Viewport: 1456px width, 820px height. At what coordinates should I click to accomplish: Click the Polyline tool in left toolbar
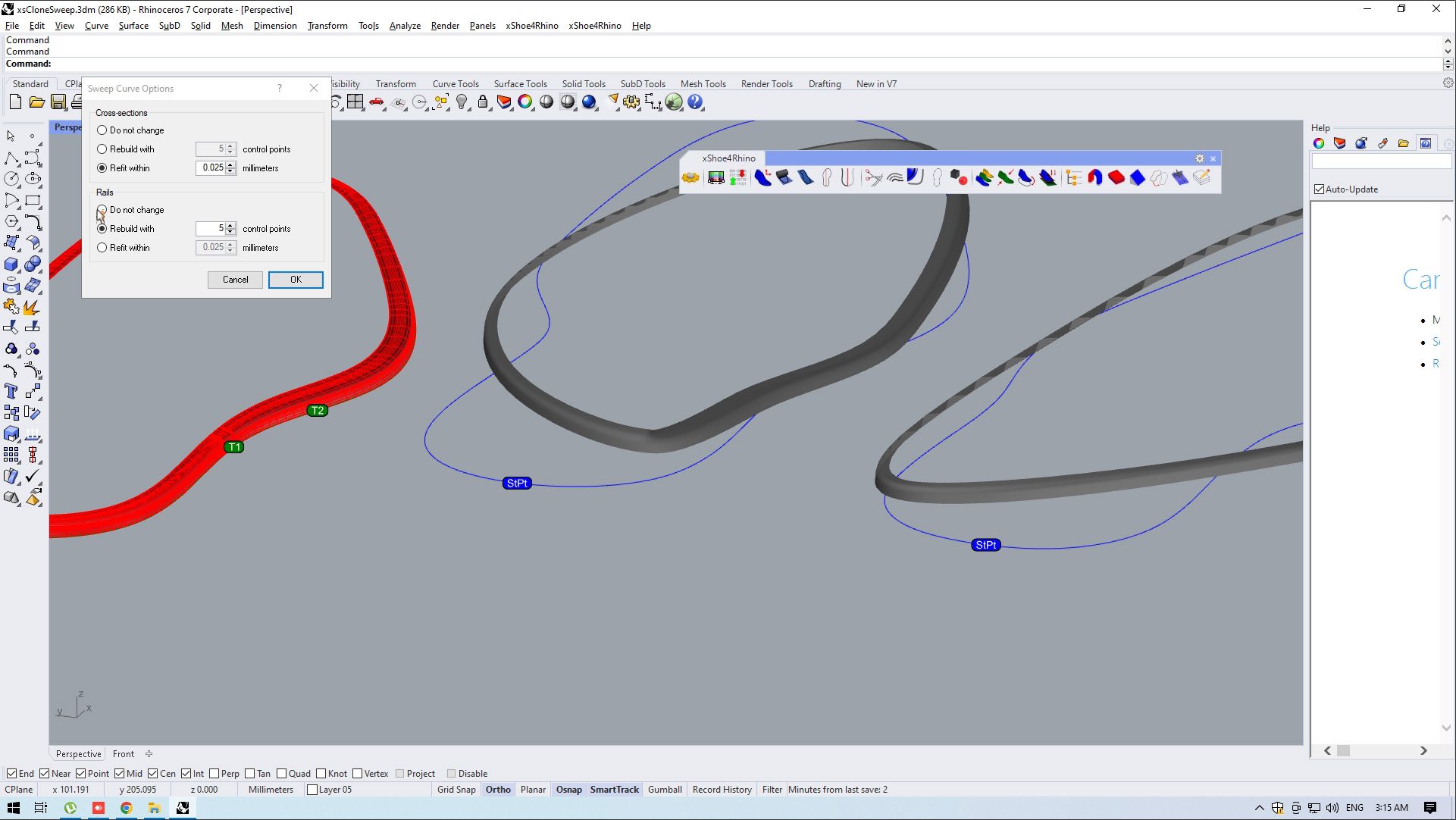point(11,158)
